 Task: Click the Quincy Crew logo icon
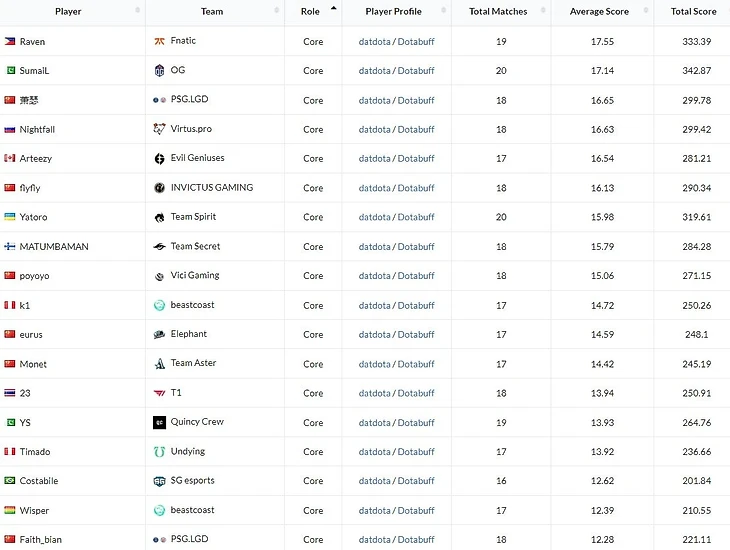coord(160,423)
